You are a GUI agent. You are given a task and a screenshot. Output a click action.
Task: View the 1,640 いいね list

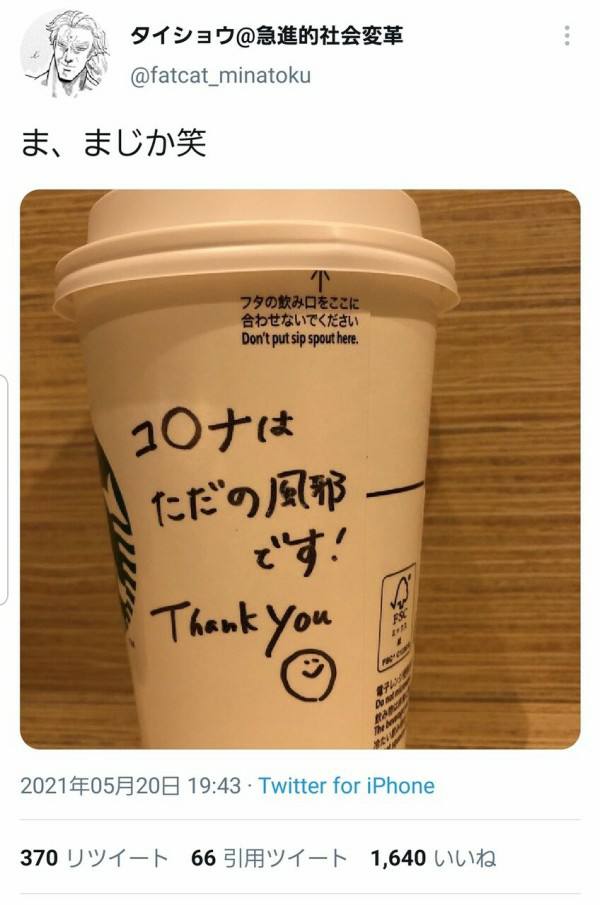click(x=433, y=858)
